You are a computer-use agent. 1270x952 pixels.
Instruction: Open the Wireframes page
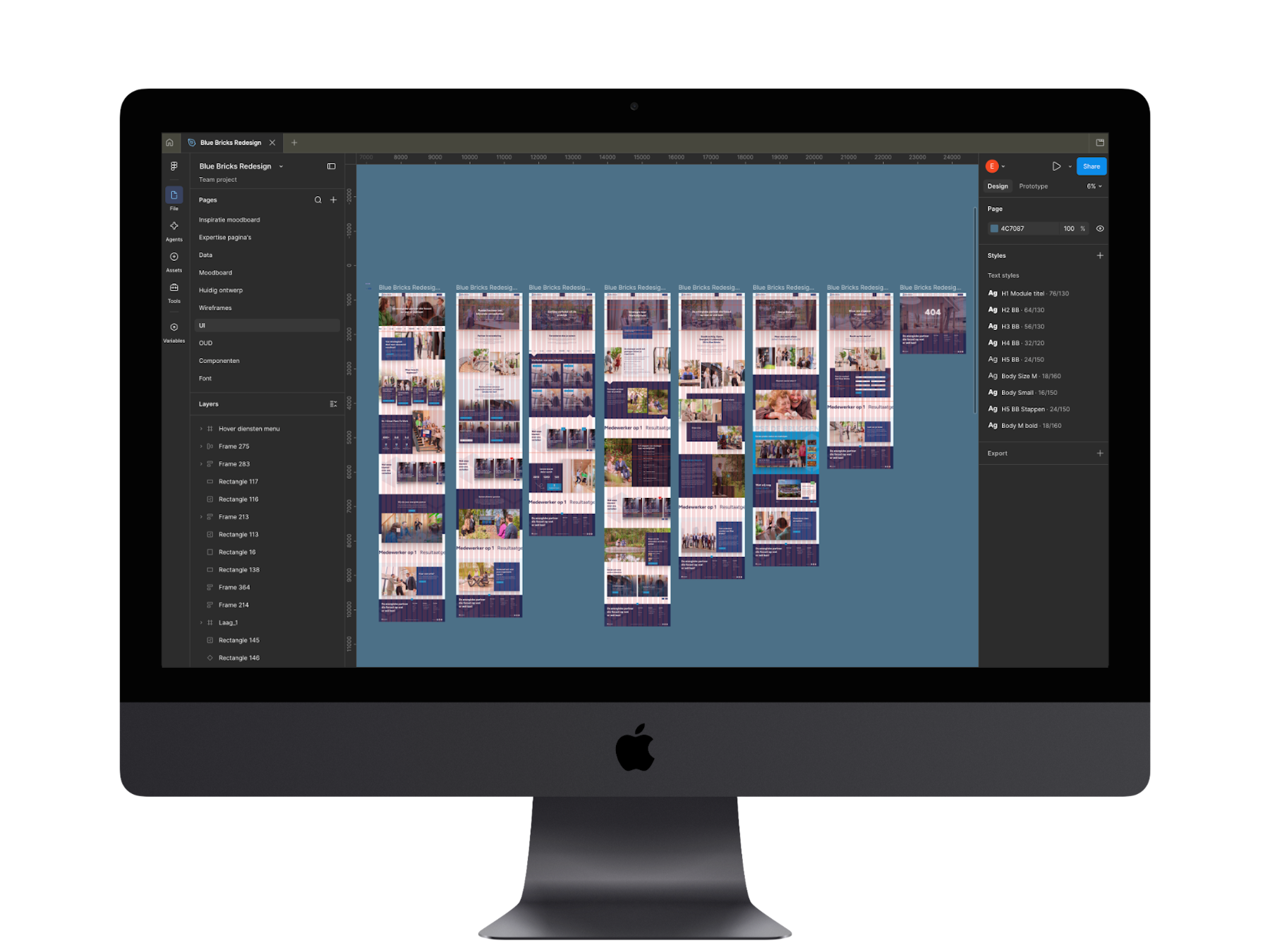(215, 308)
